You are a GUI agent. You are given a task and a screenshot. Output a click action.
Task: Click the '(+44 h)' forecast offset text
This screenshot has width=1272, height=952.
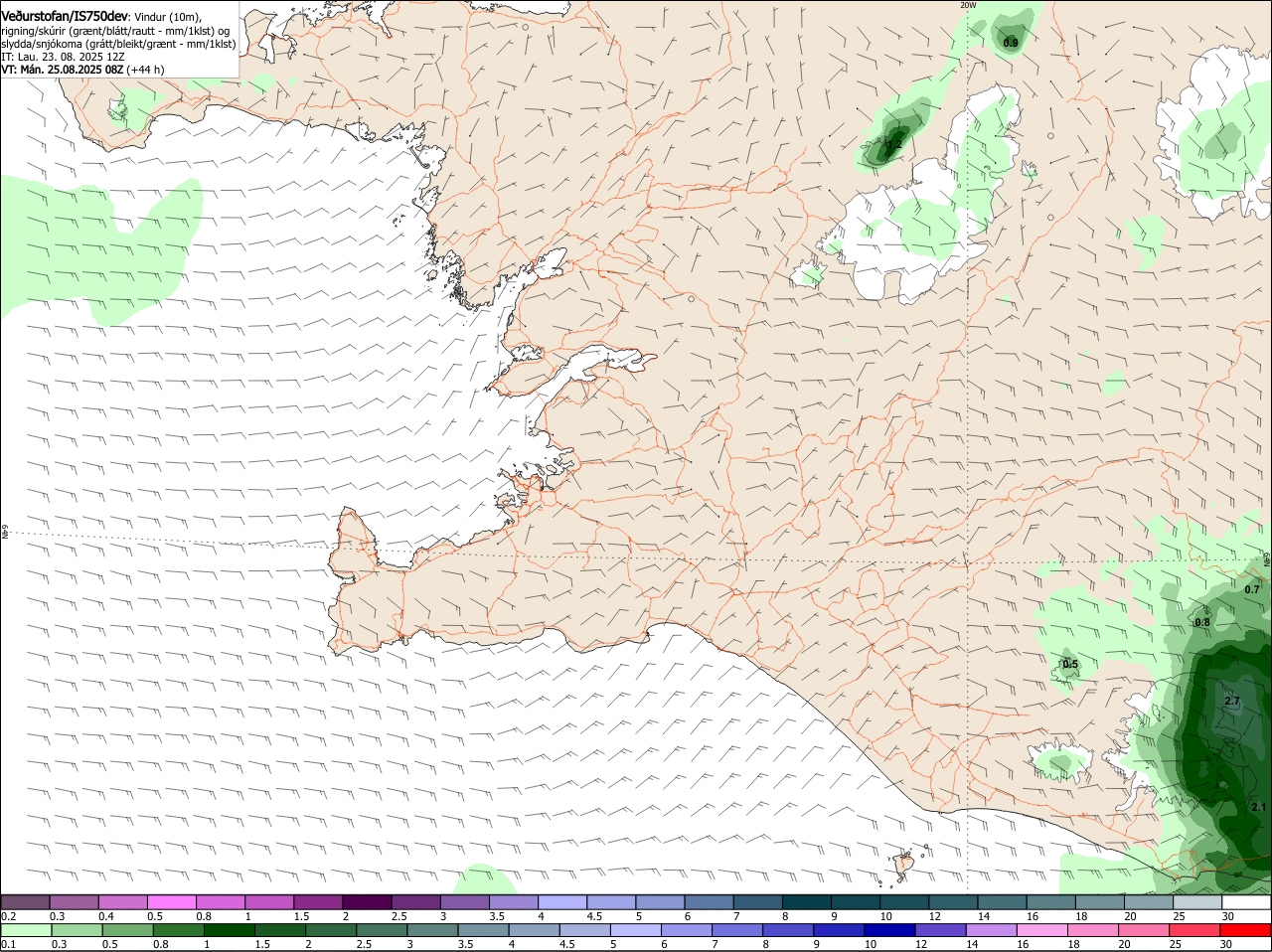(x=145, y=70)
